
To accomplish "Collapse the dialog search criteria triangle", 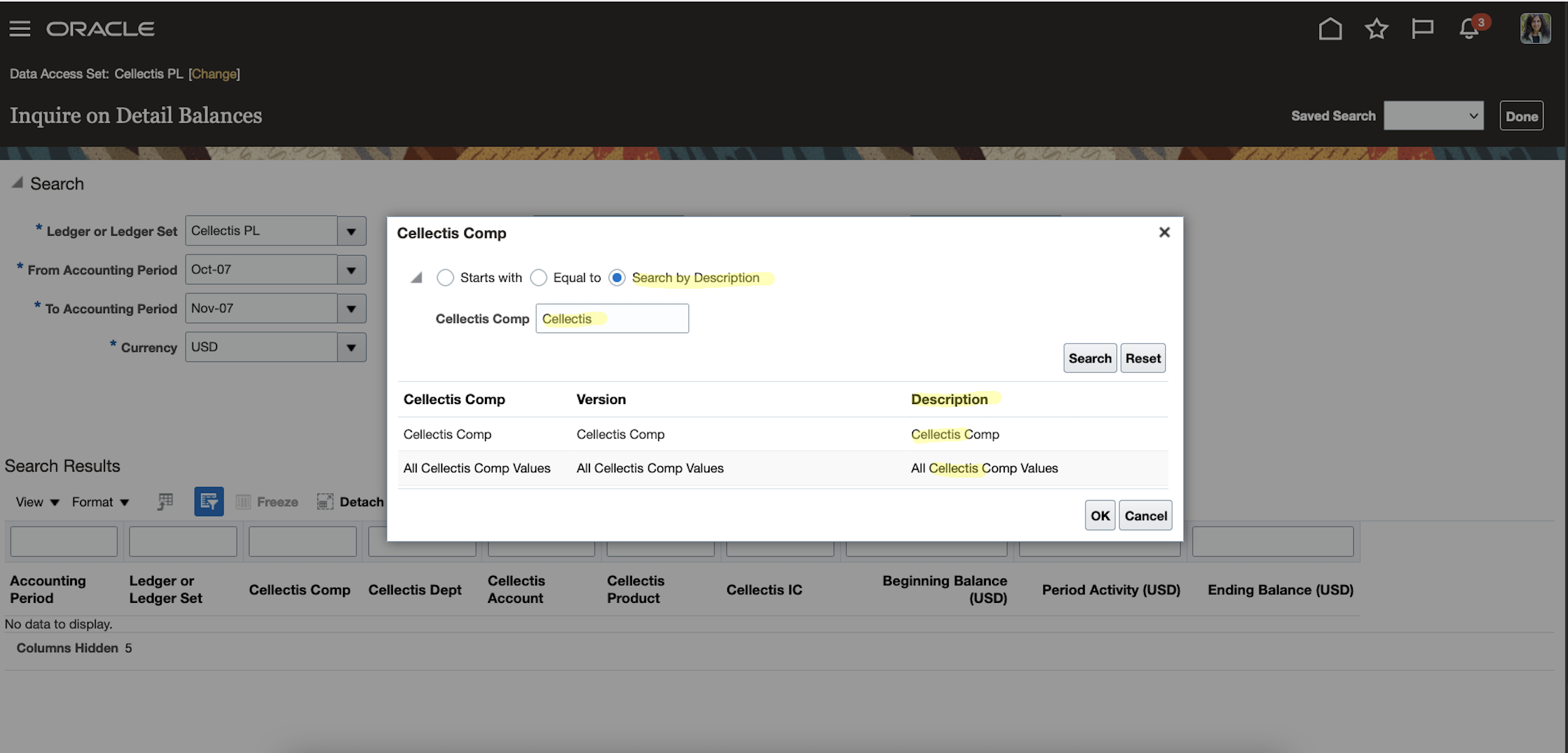I will click(417, 278).
